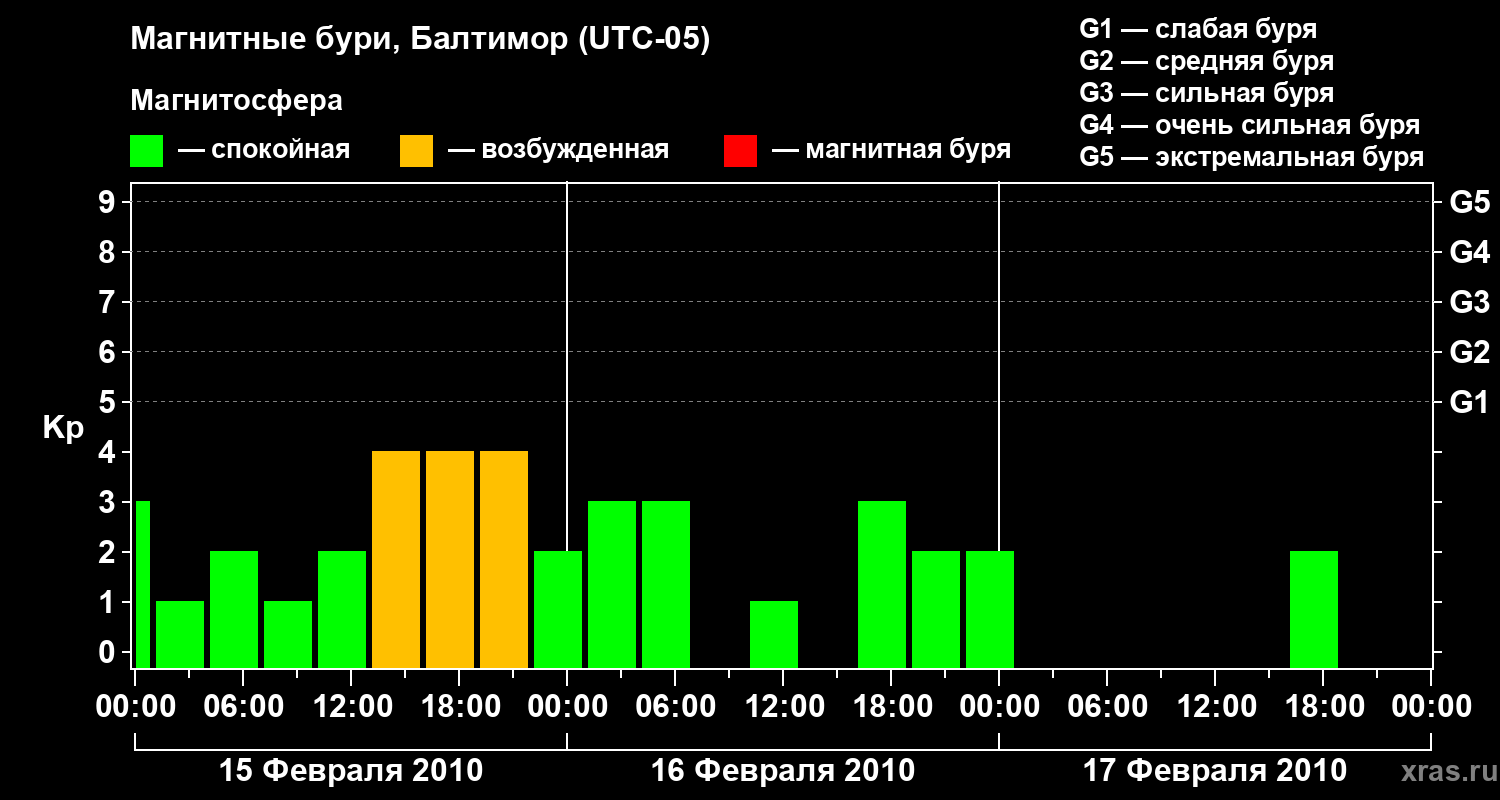This screenshot has width=1500, height=800.
Task: Click the green Kp 3 bar at 06:00 on 16 February
Action: [666, 584]
